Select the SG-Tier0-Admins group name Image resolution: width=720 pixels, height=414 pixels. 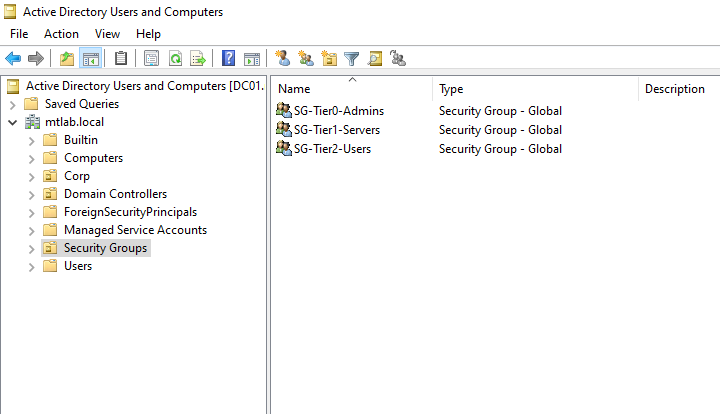click(339, 111)
